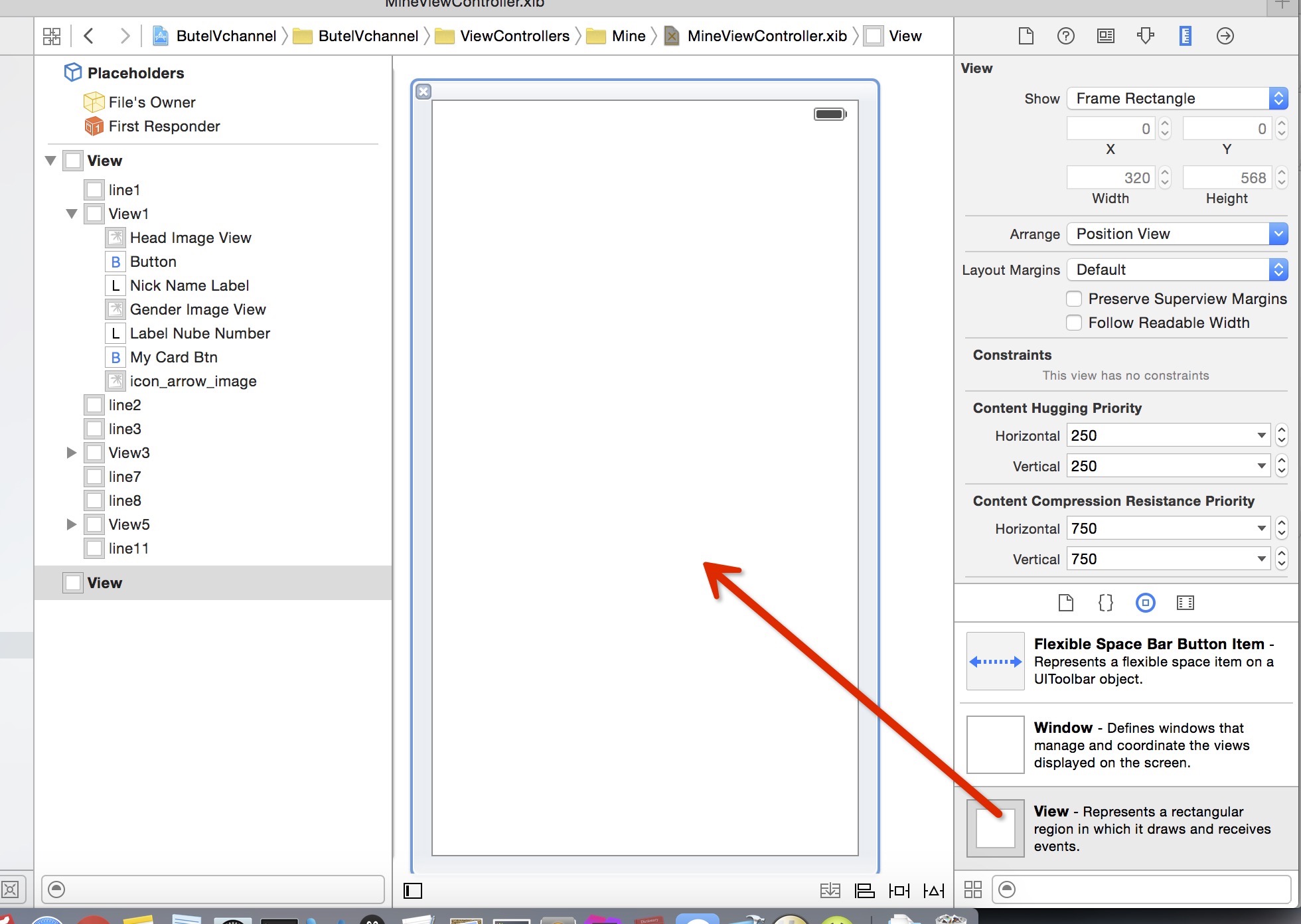Viewport: 1301px width, 924px height.
Task: Open the Pin constraints popover
Action: tap(899, 889)
